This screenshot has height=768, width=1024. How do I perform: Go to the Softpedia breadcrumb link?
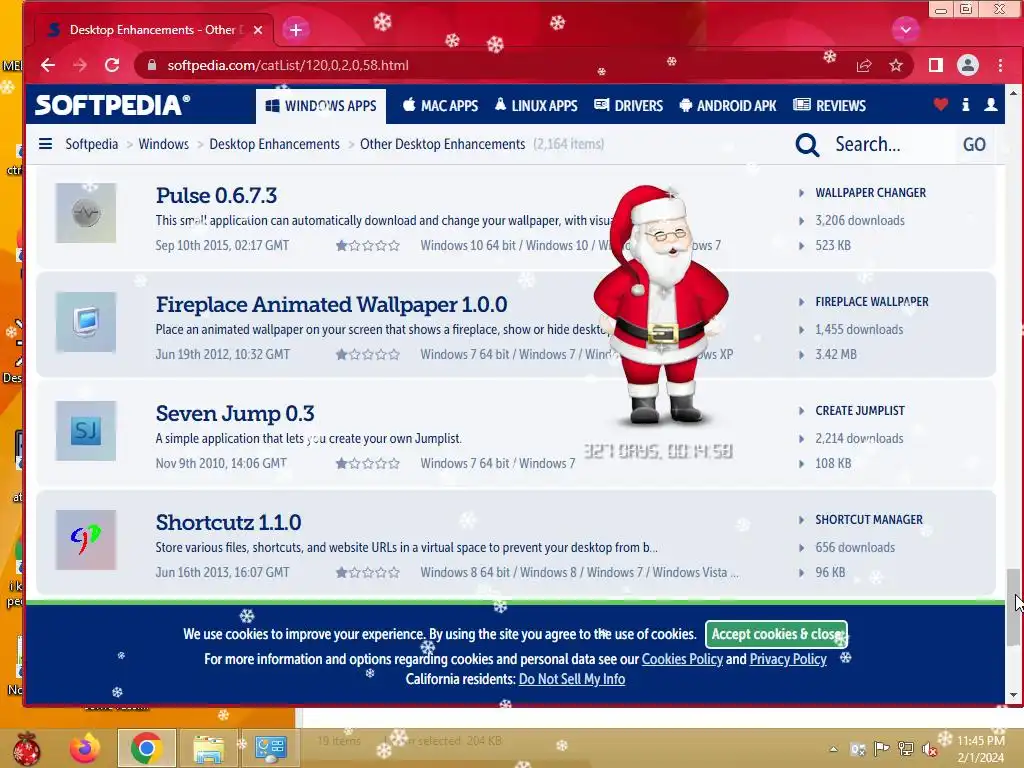click(91, 144)
